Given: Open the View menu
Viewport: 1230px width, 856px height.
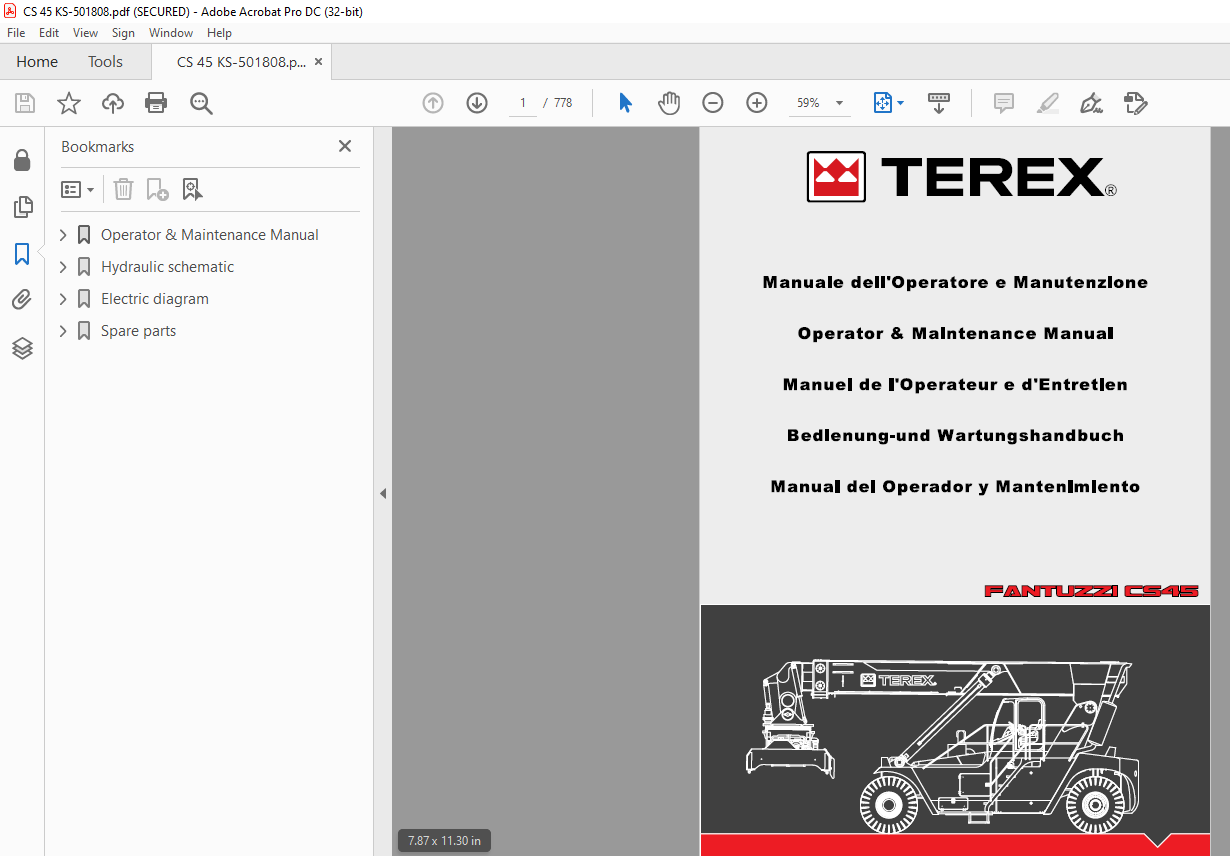Looking at the screenshot, I should coord(85,33).
